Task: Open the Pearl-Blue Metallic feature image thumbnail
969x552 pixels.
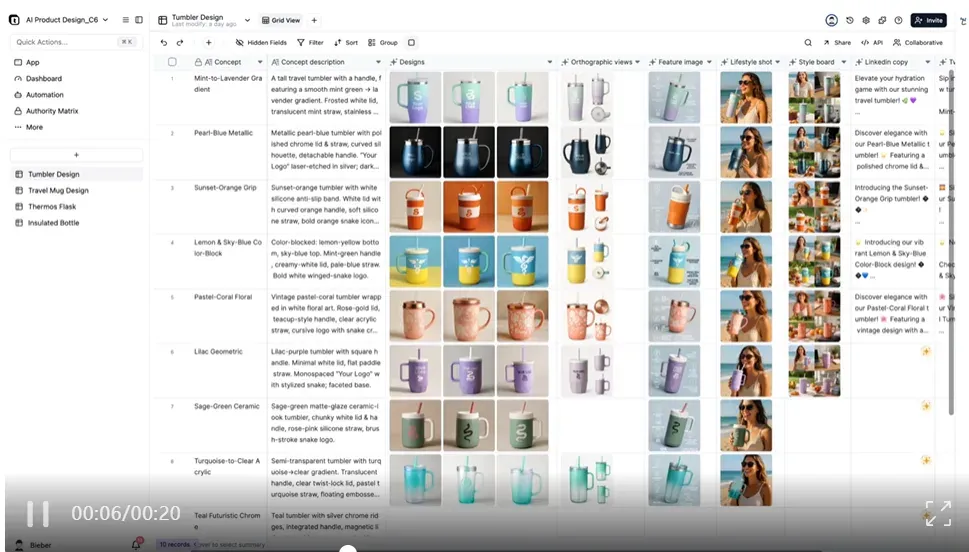Action: [674, 152]
